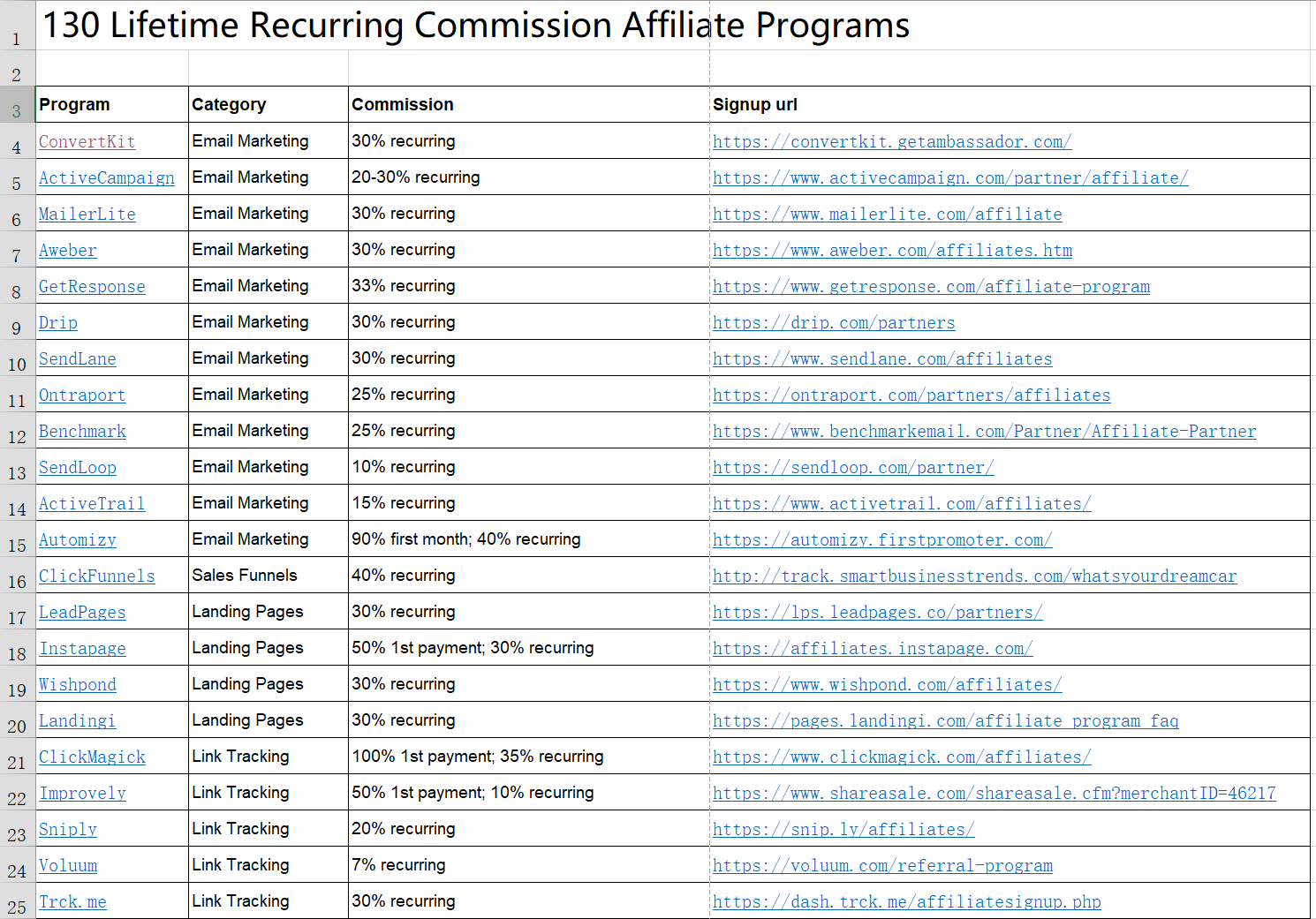Viewport: 1316px width, 919px height.
Task: Follow the Benchmark program link
Action: point(82,431)
